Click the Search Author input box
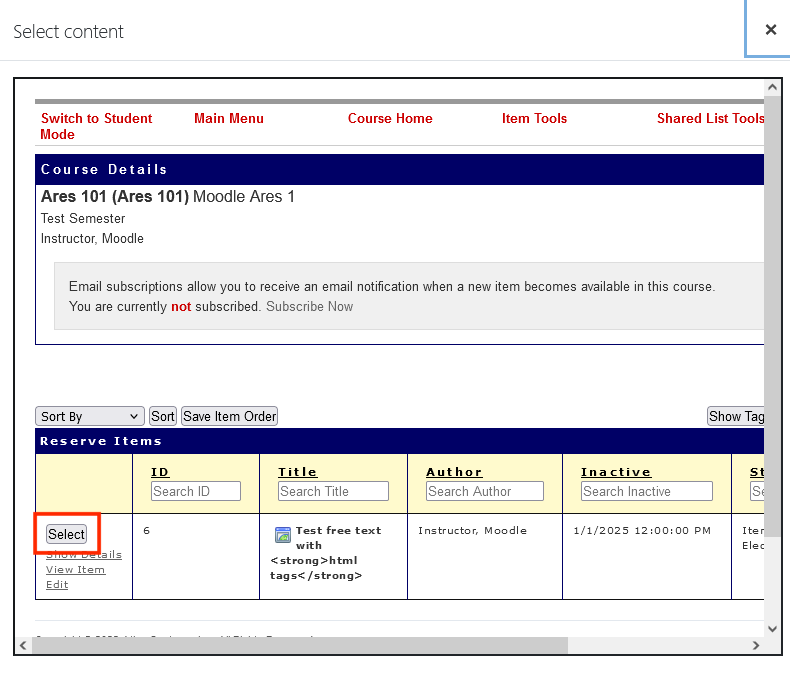 [x=484, y=491]
